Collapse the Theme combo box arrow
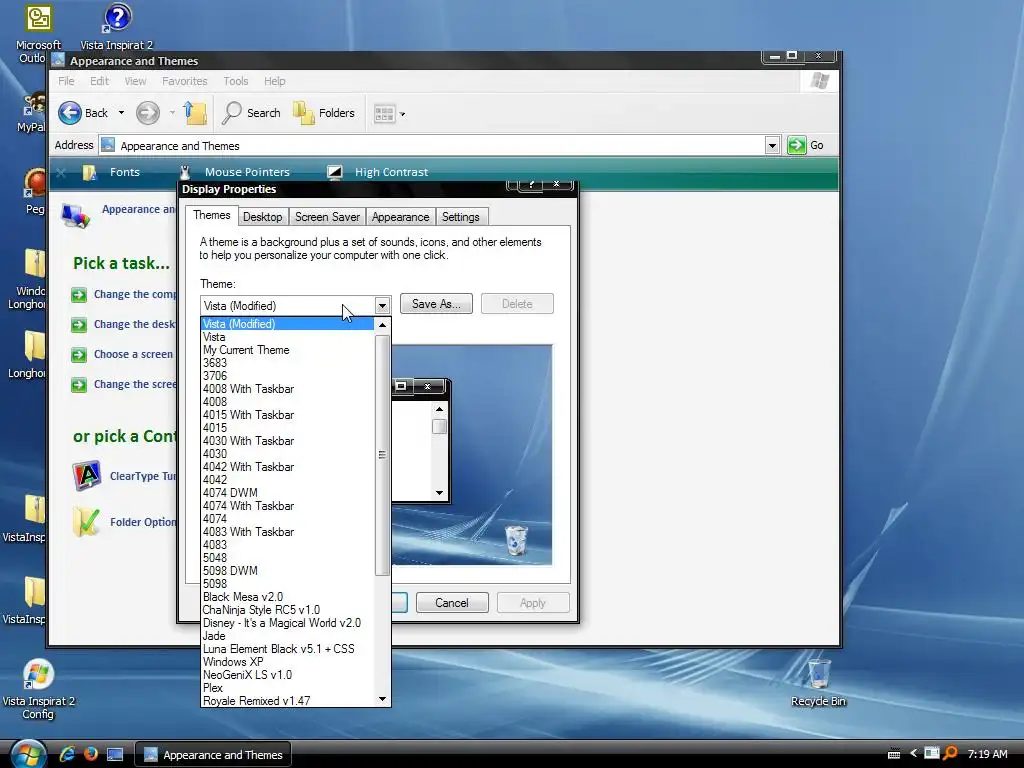 pos(382,305)
